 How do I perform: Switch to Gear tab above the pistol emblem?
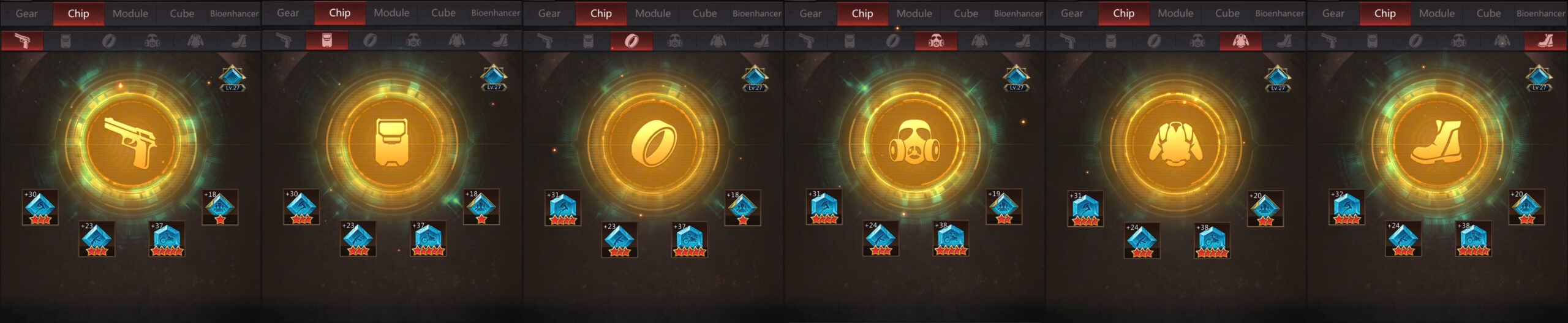coord(26,13)
